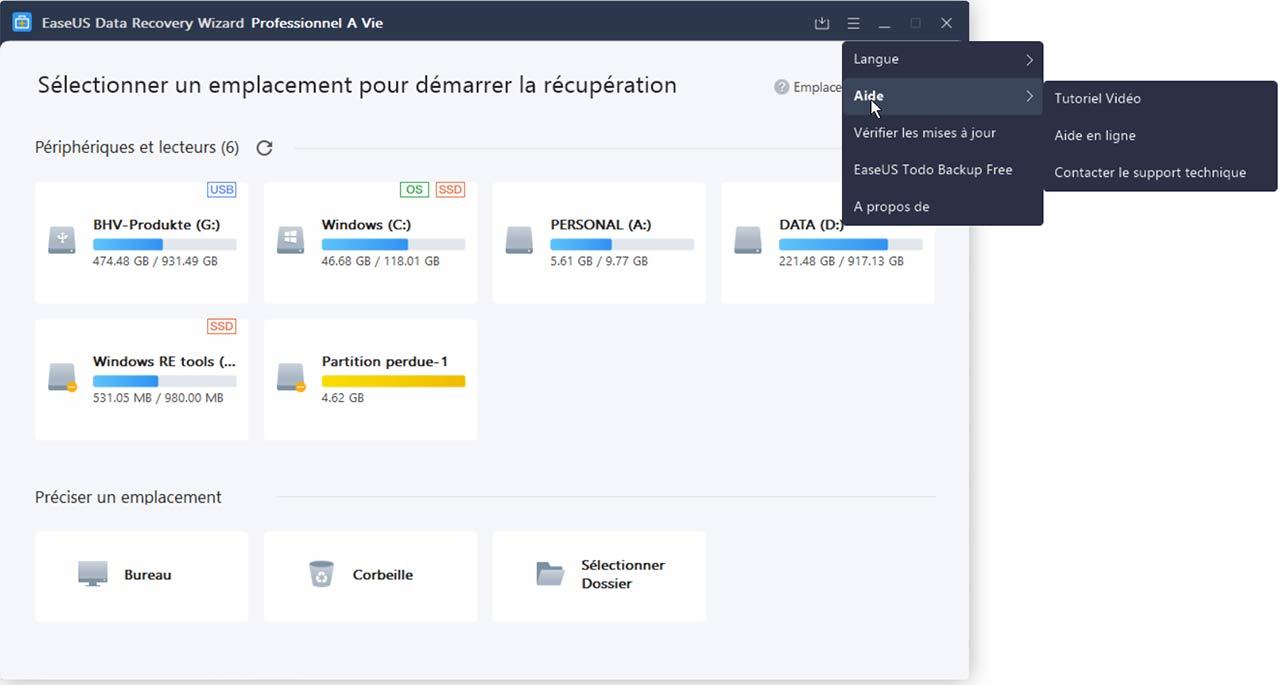
Task: Open the A propos de entry
Action: pos(943,207)
